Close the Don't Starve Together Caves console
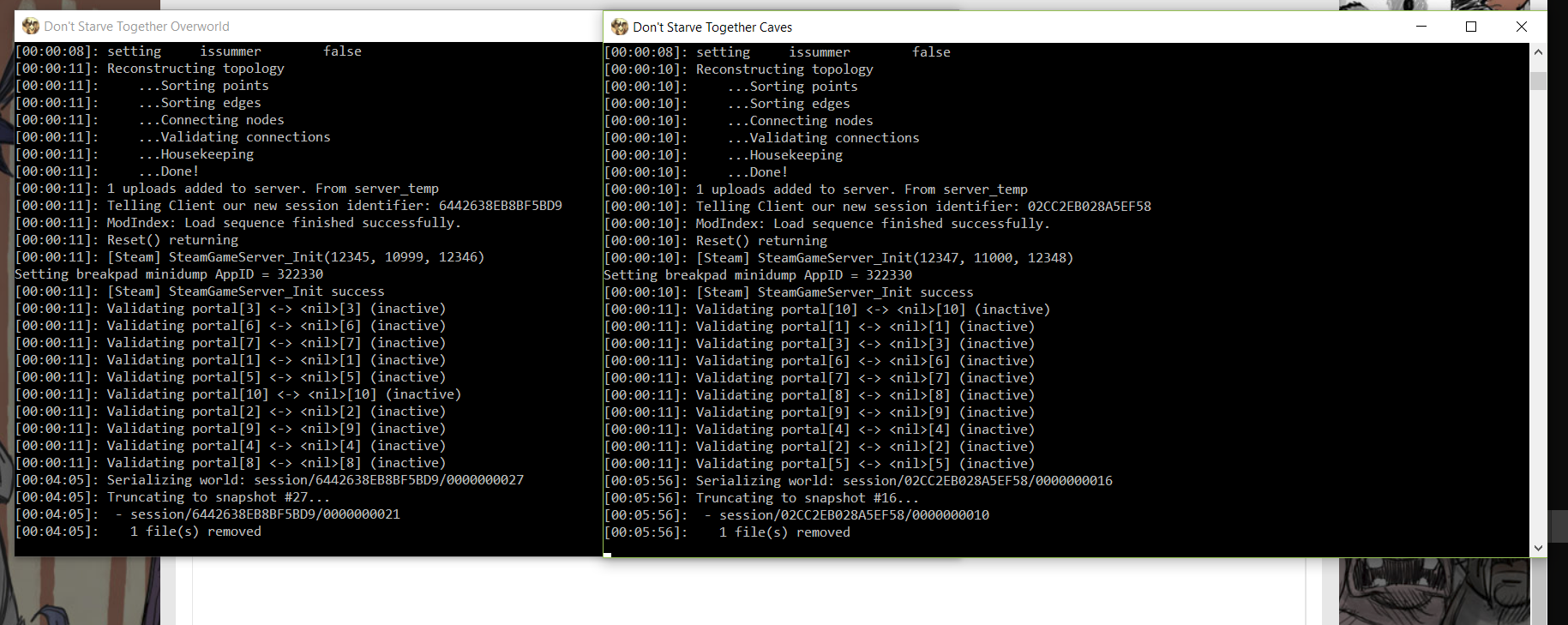The width and height of the screenshot is (1568, 625). [x=1521, y=27]
